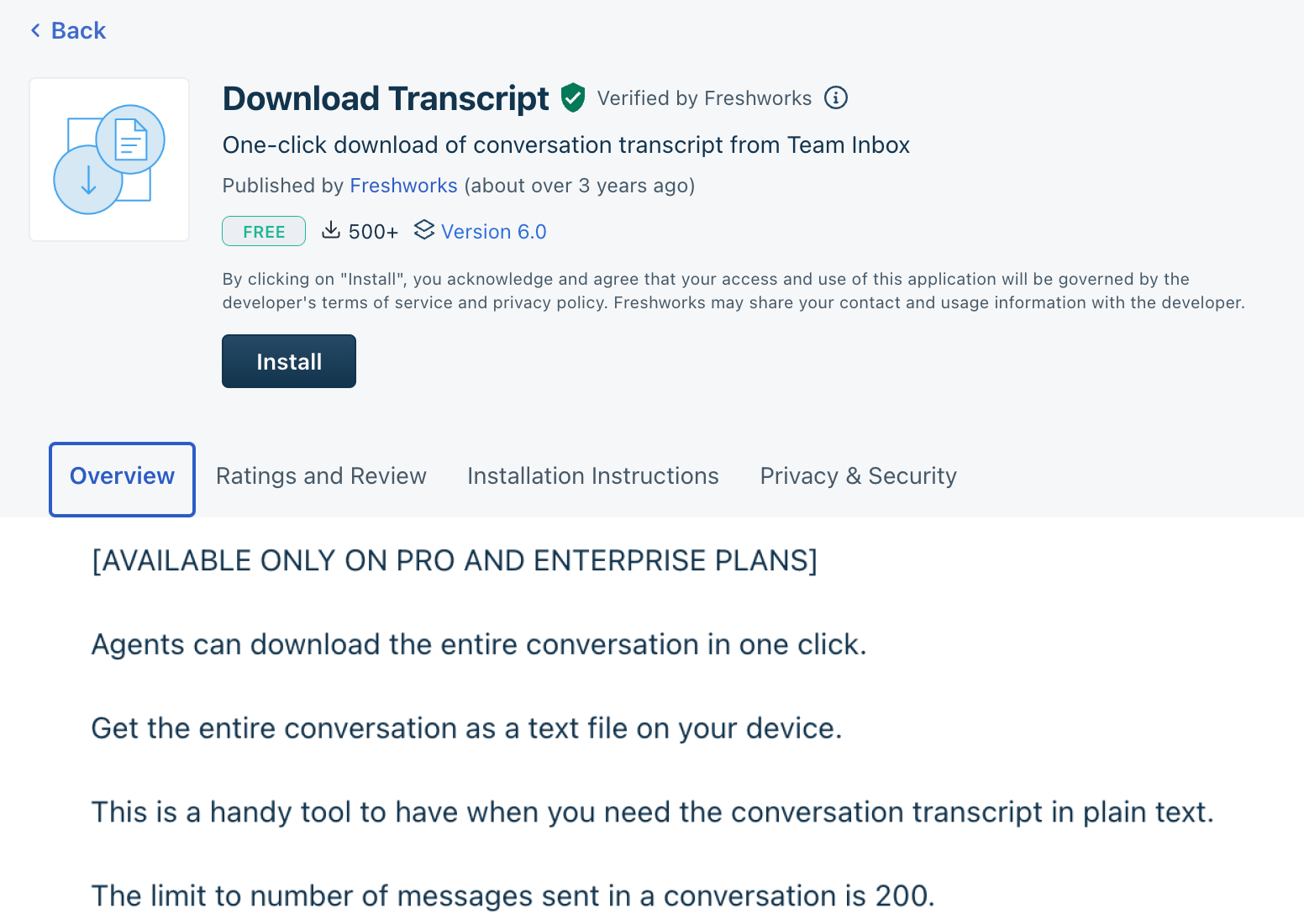Switch to the Ratings and Review tab
Viewport: 1304px width, 924px height.
click(321, 475)
